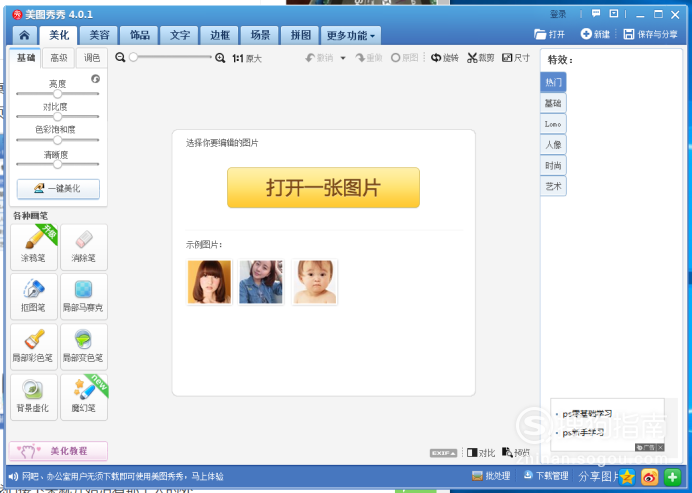Click the 预览 preview button
The image size is (692, 493).
(x=516, y=452)
